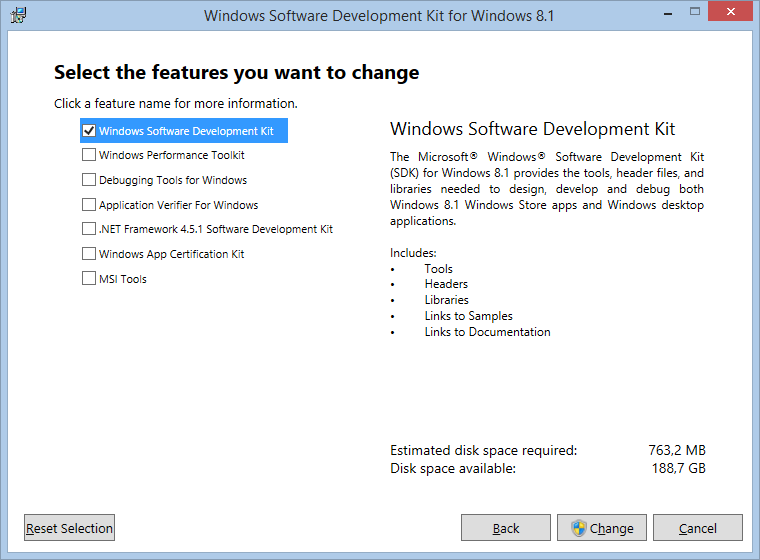Go to previous page with Back
Image resolution: width=760 pixels, height=560 pixels.
(506, 528)
